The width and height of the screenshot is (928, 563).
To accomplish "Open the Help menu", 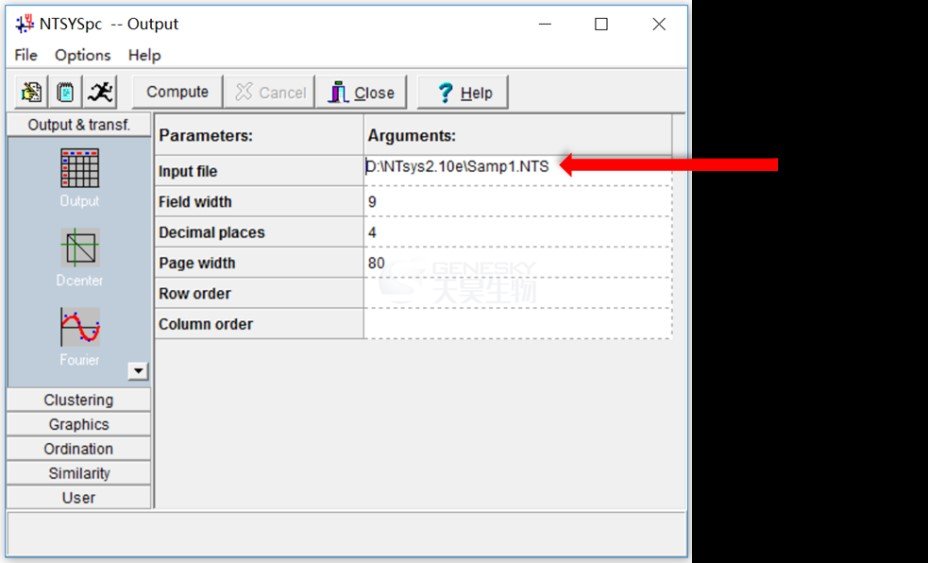I will tap(144, 55).
